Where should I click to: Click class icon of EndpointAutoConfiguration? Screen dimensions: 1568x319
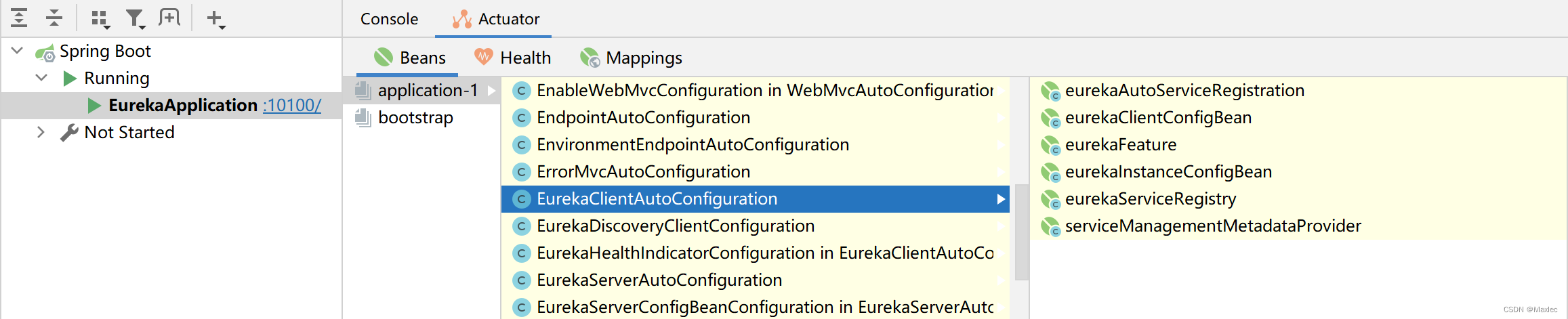point(521,118)
